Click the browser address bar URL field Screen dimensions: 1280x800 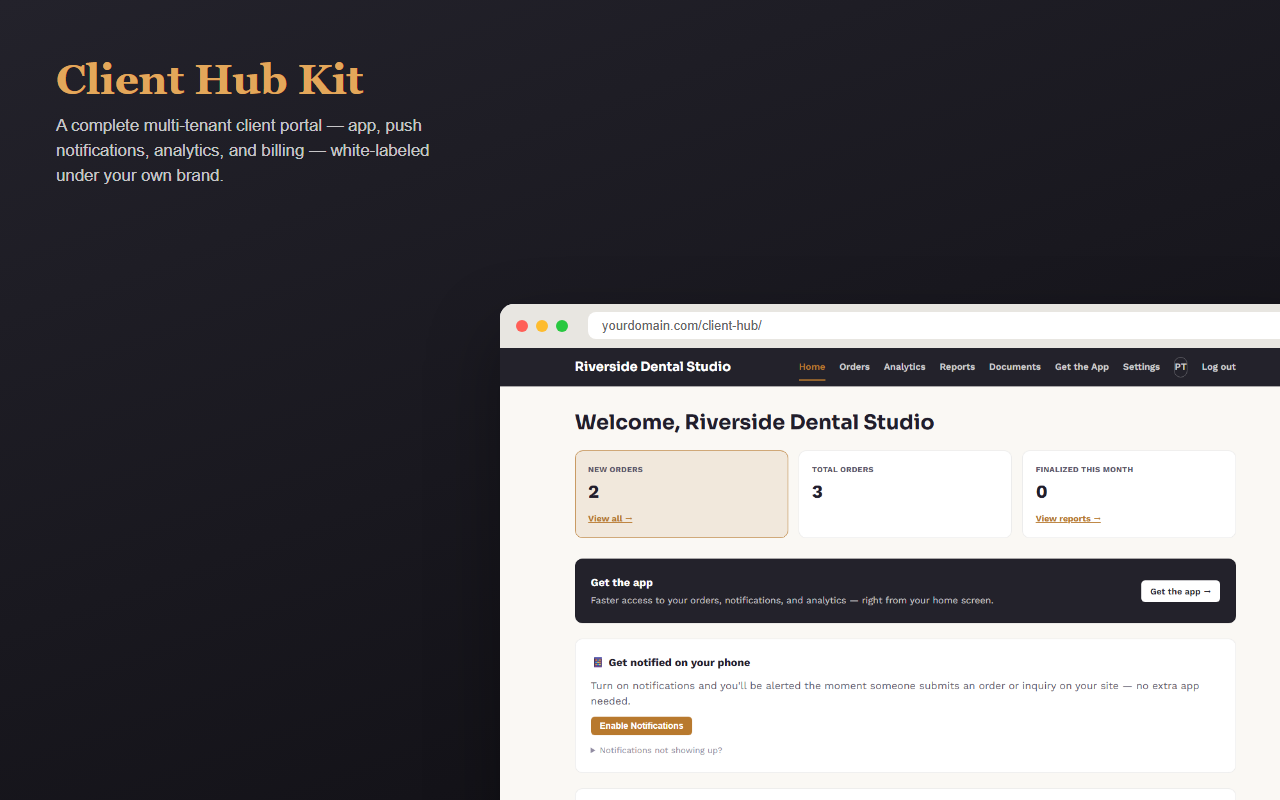[x=934, y=326]
